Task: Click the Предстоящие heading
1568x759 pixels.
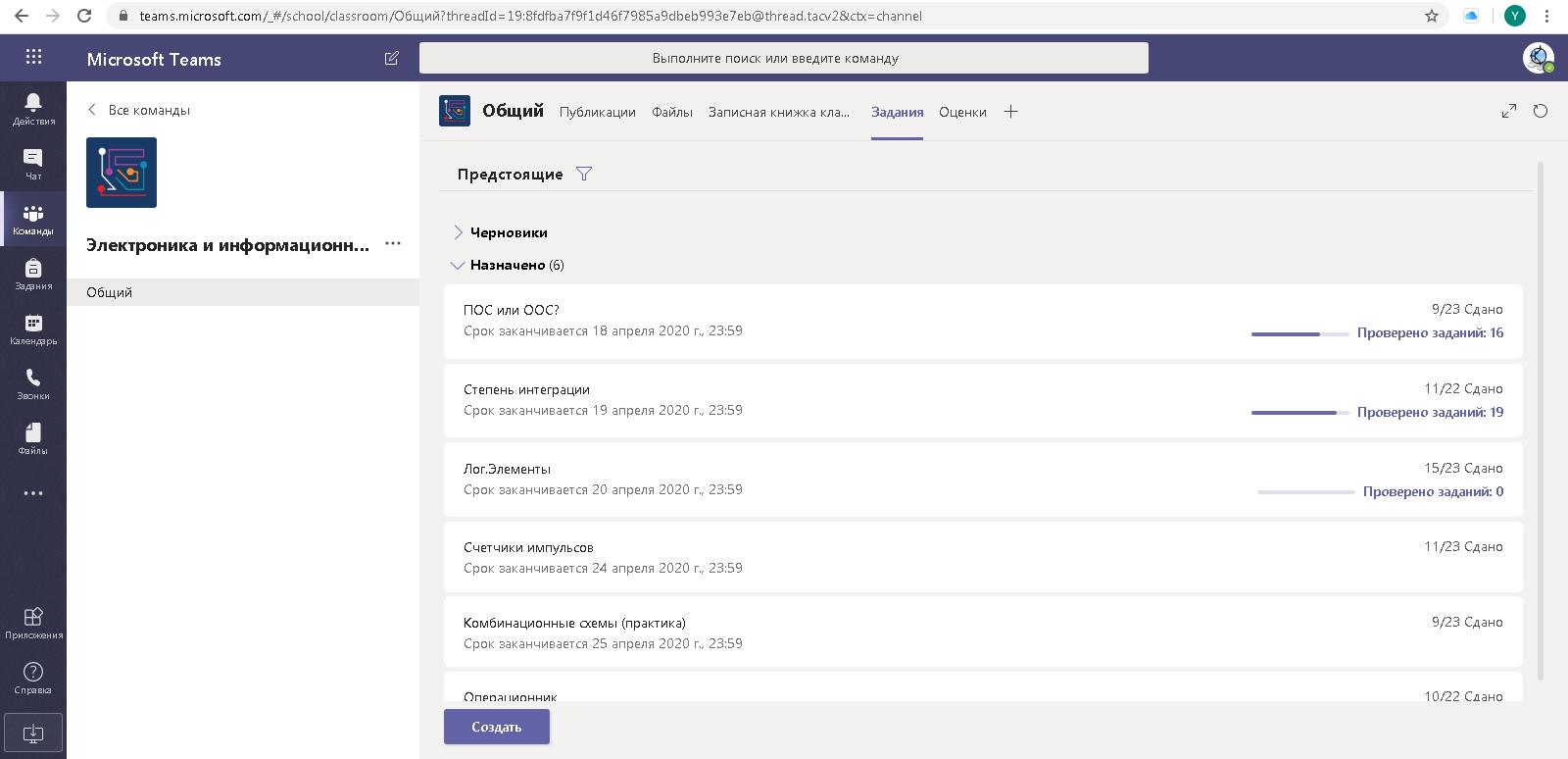Action: point(510,174)
